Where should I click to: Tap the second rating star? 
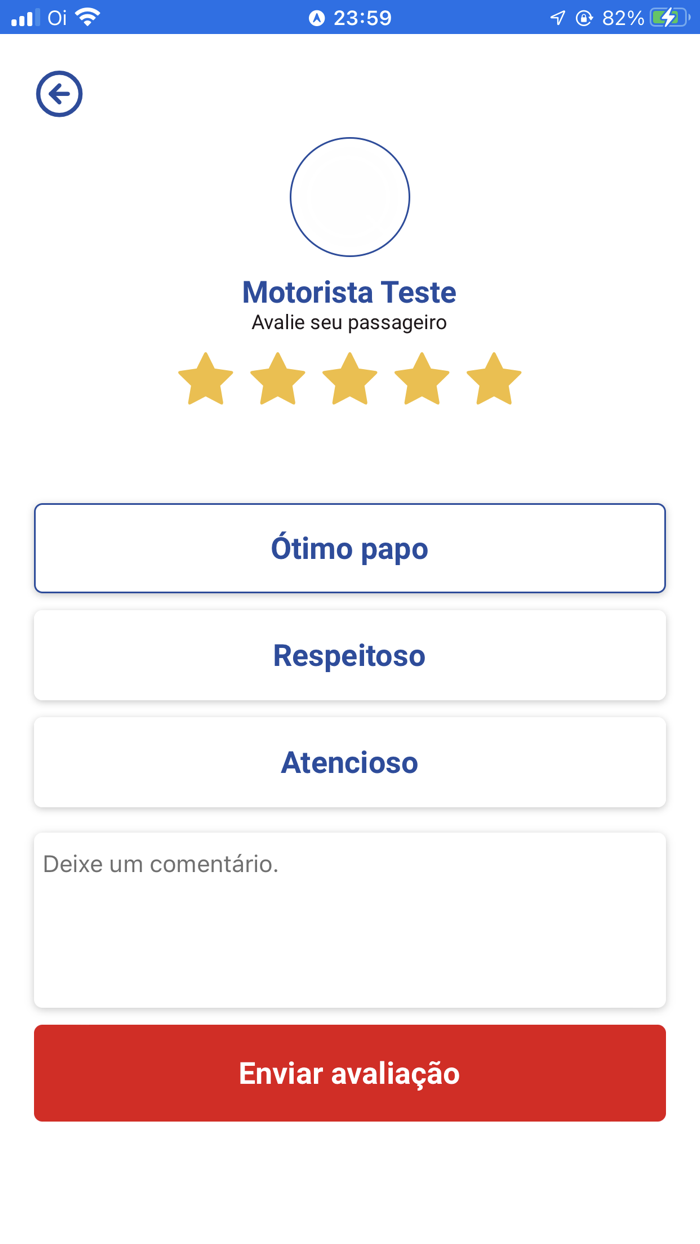click(277, 379)
